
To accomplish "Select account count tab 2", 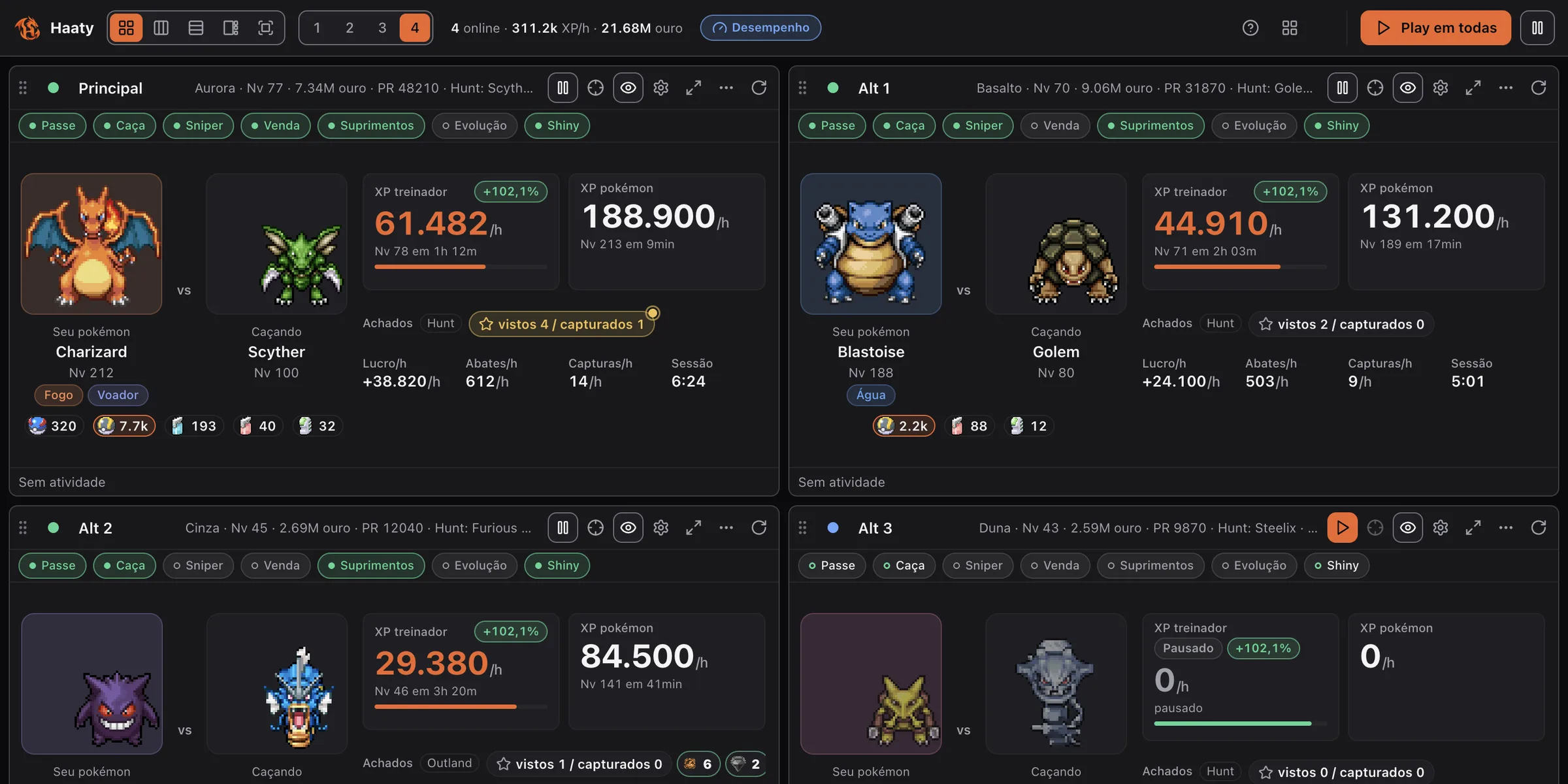I will click(350, 27).
